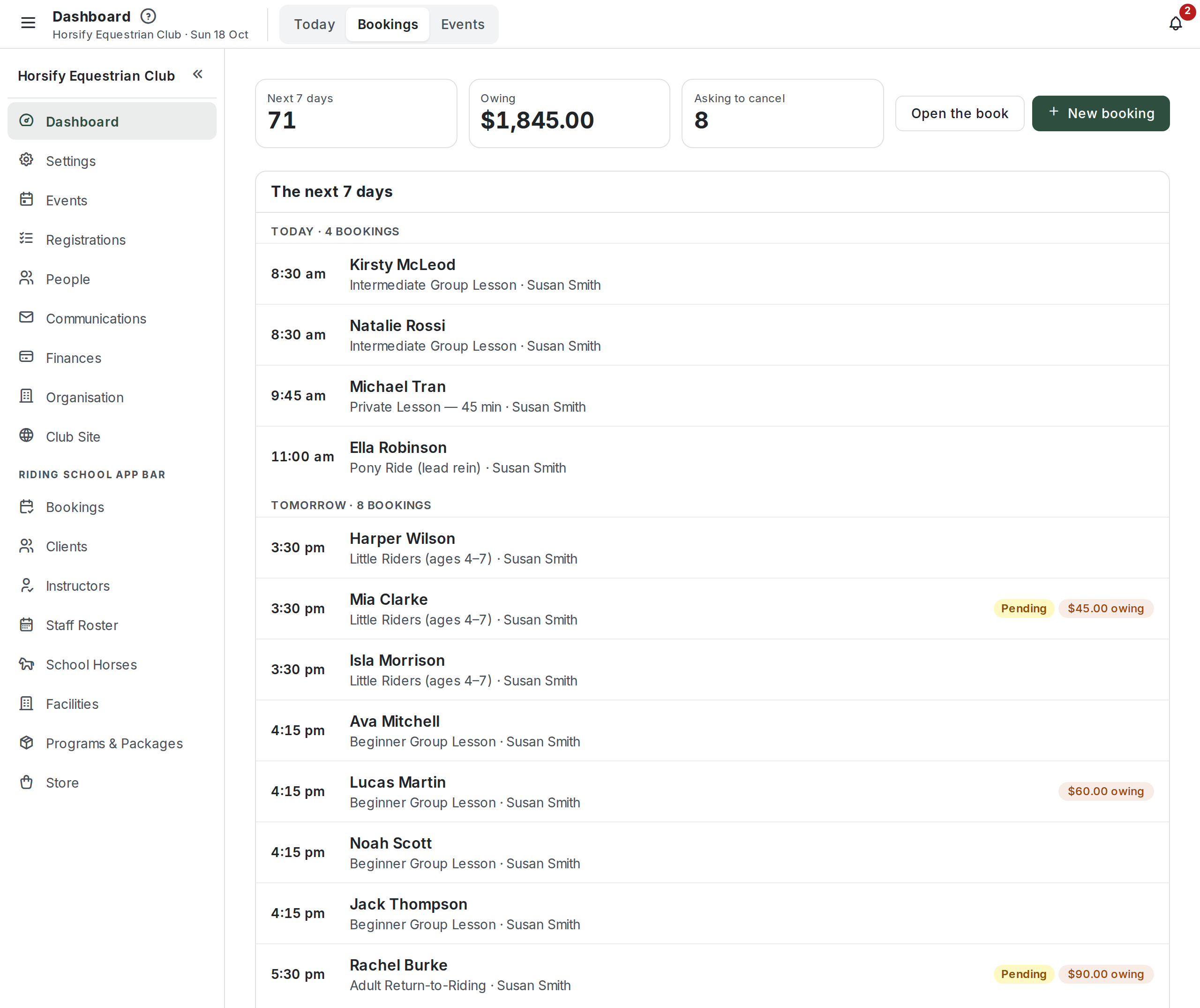Click the Programs & Packages box icon
This screenshot has height=1008, width=1200.
coord(26,743)
